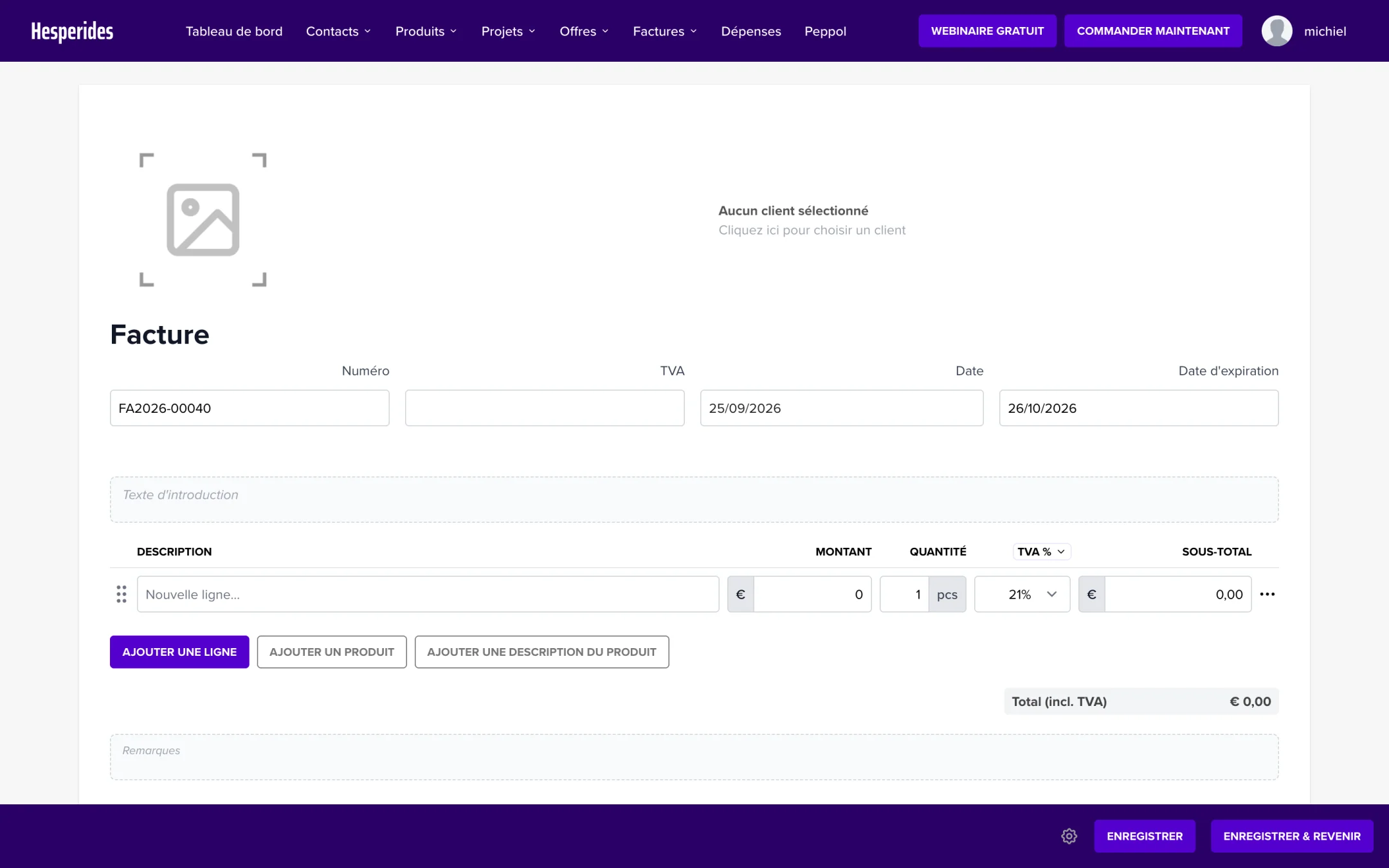This screenshot has height=868, width=1389.
Task: Expand the Offres menu
Action: click(x=584, y=31)
